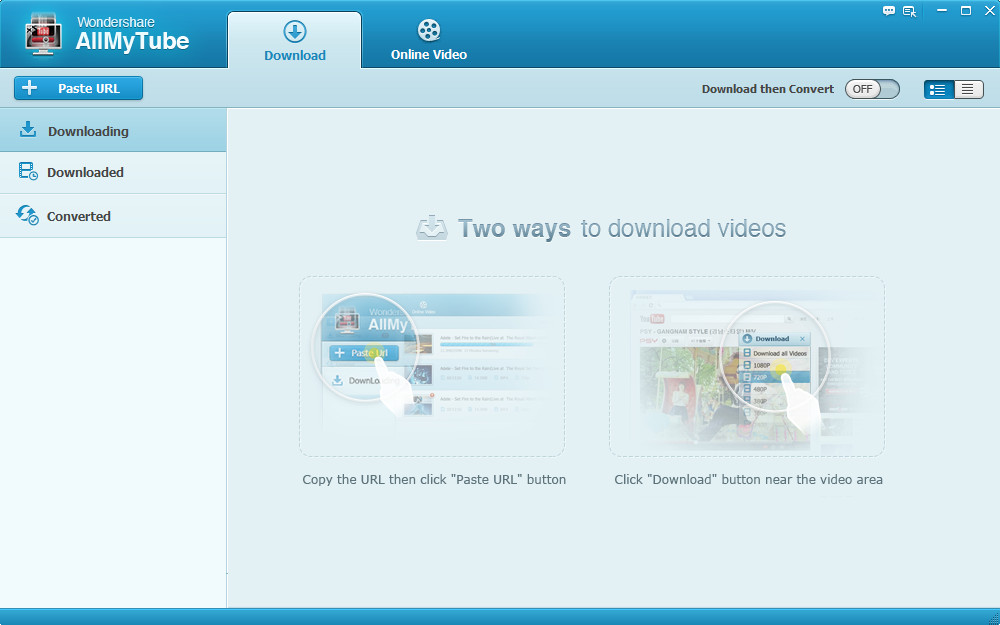Click the browser Download button tutorial illustration
1000x625 pixels.
[747, 366]
